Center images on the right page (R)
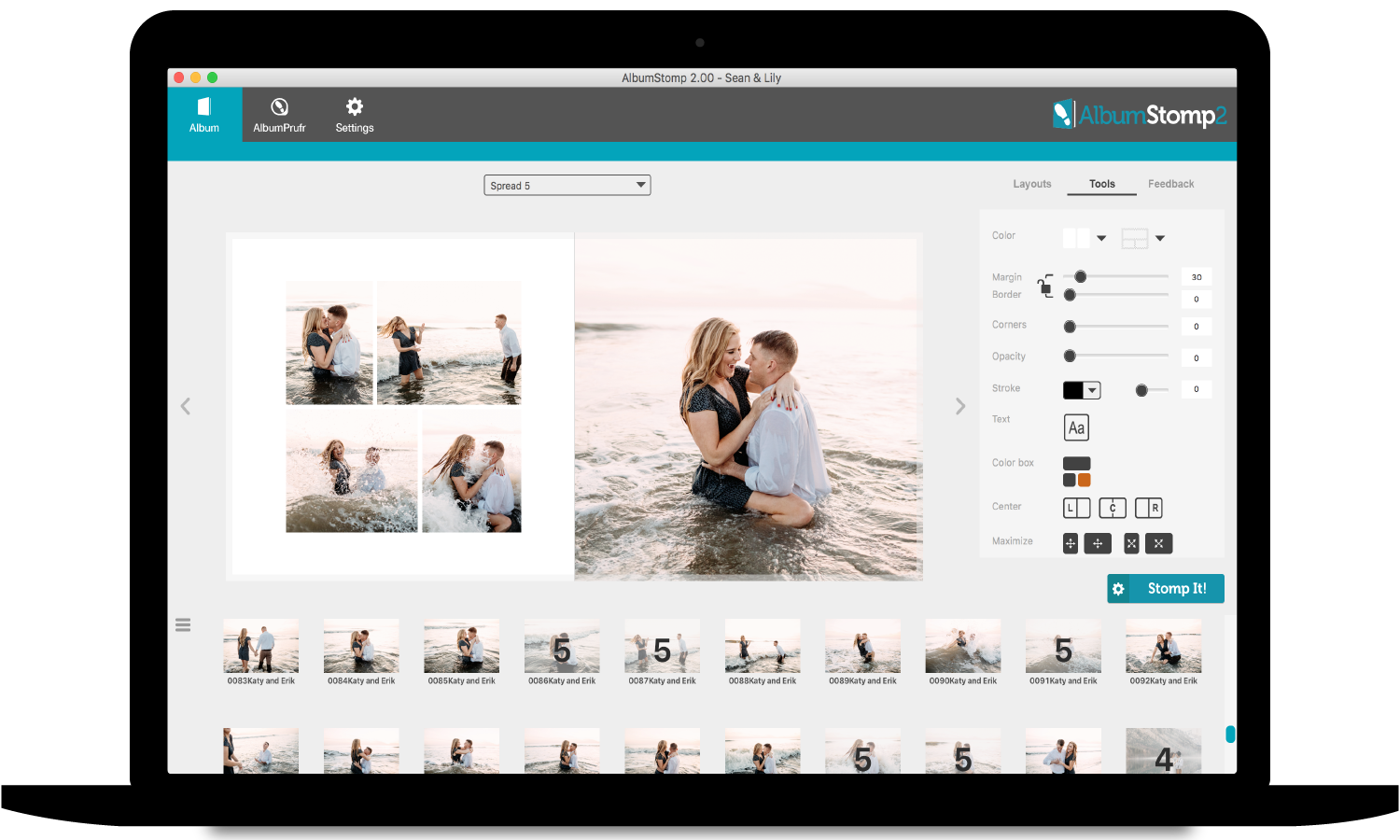Screen dimensions: 1400x840 [1148, 508]
